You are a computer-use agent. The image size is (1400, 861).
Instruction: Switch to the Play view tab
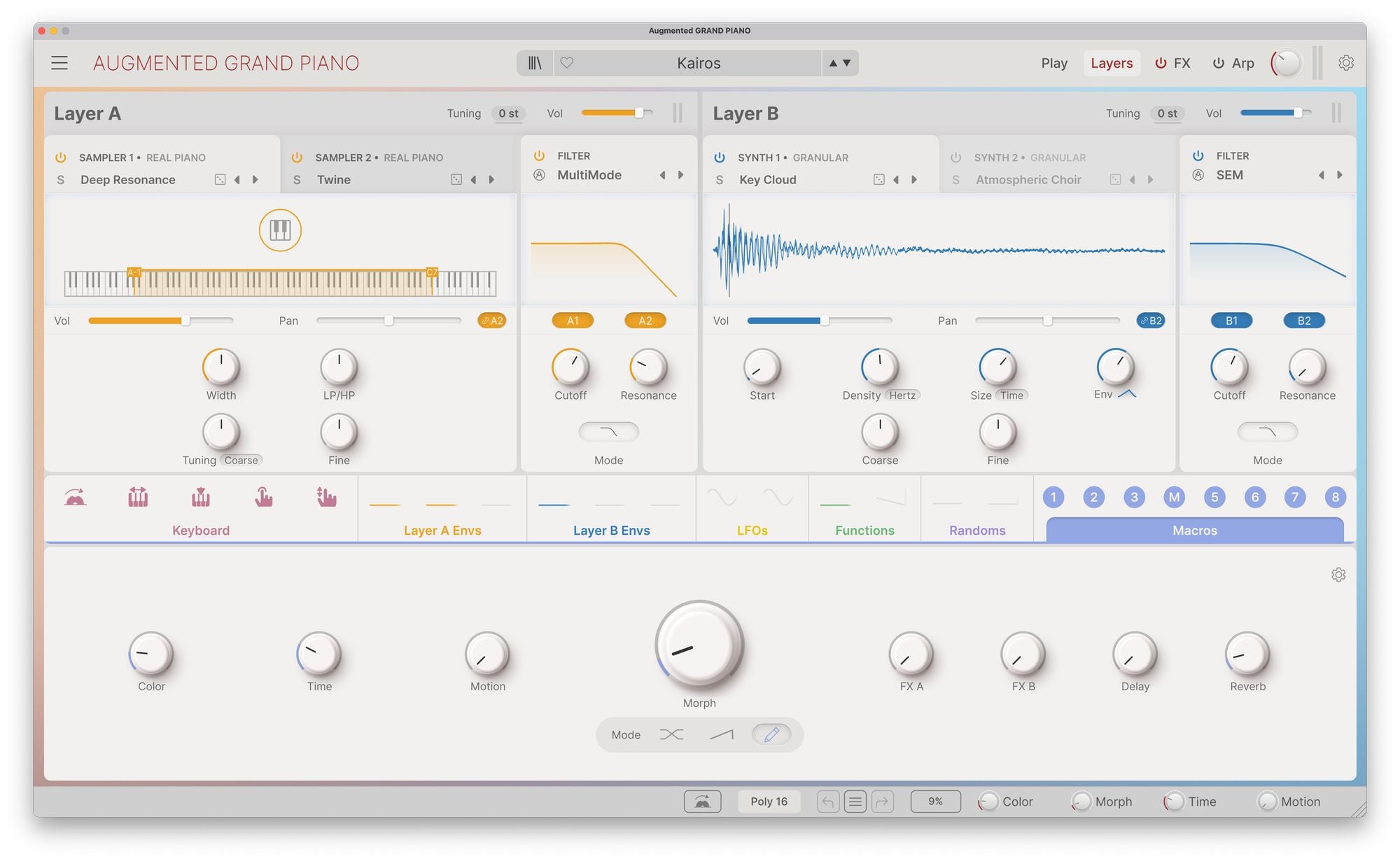pos(1053,63)
